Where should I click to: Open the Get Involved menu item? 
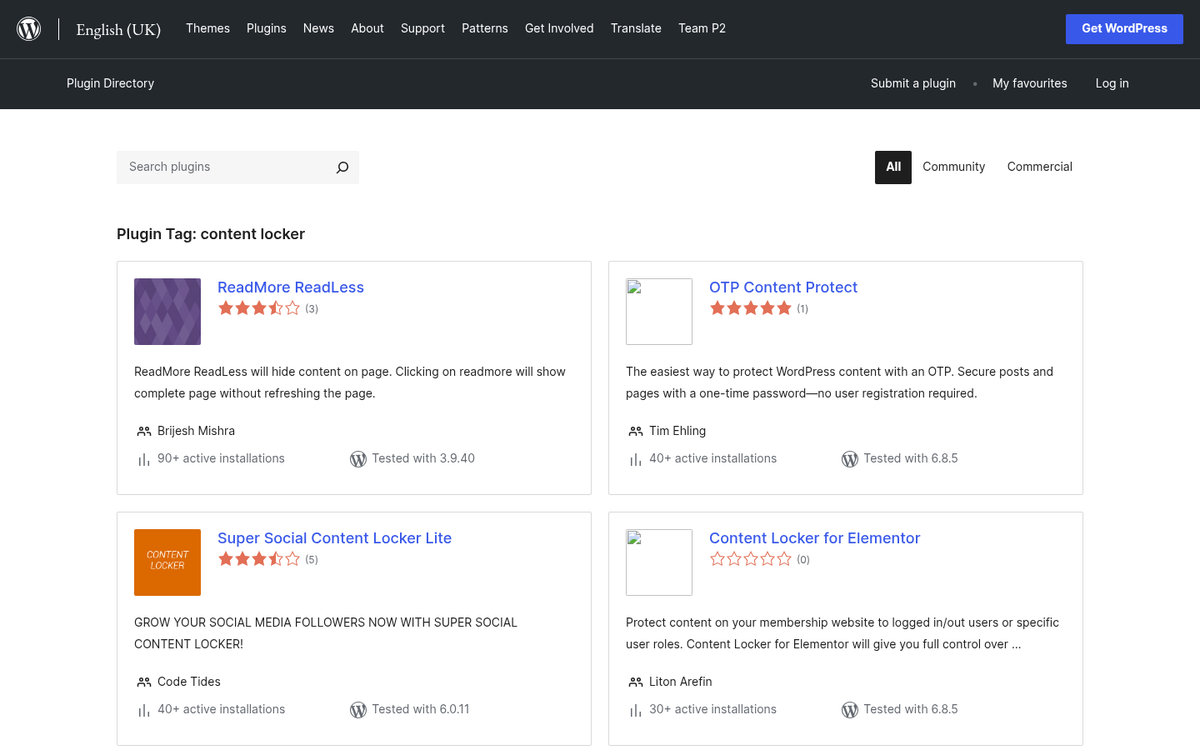click(x=559, y=28)
